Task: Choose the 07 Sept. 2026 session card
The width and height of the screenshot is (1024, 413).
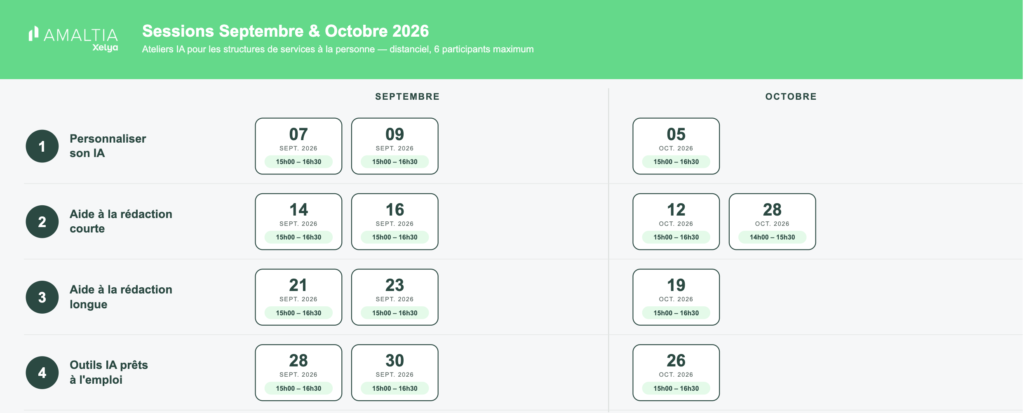Action: tap(298, 146)
